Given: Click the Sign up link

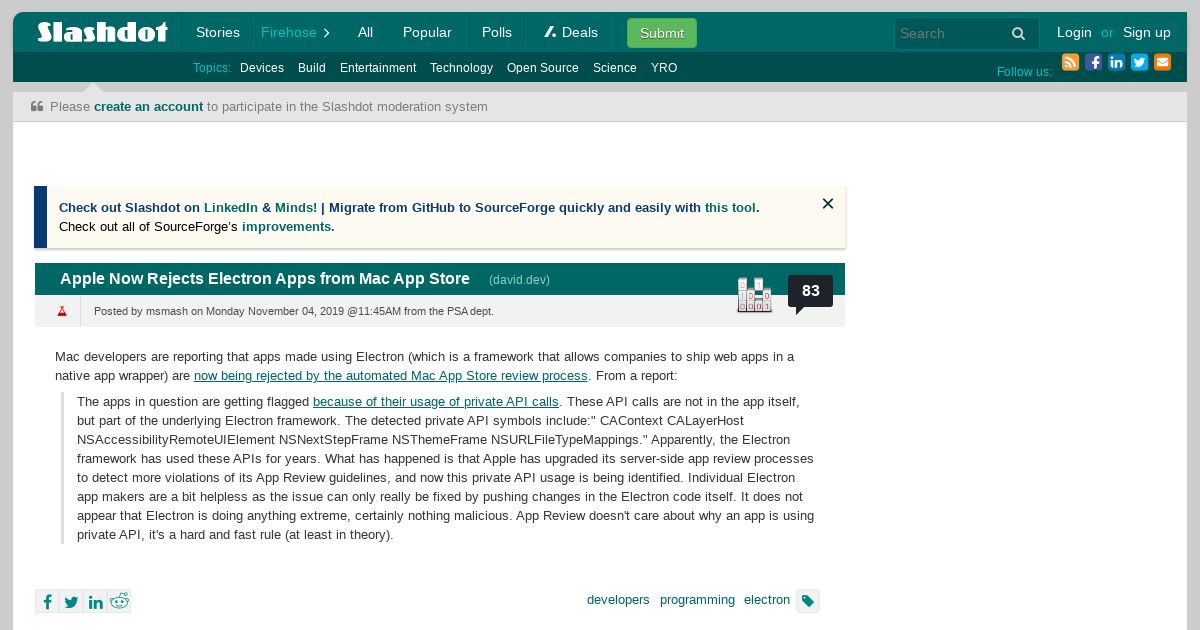Looking at the screenshot, I should coord(1147,32).
